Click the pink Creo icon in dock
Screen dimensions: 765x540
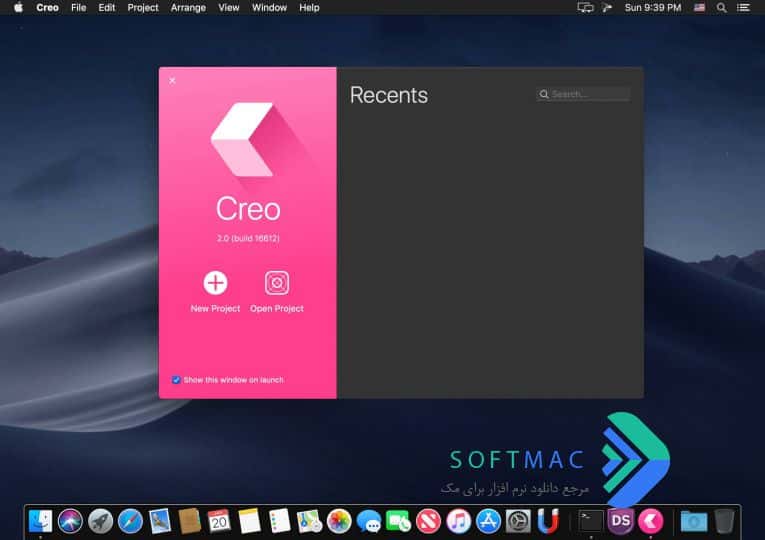click(651, 520)
